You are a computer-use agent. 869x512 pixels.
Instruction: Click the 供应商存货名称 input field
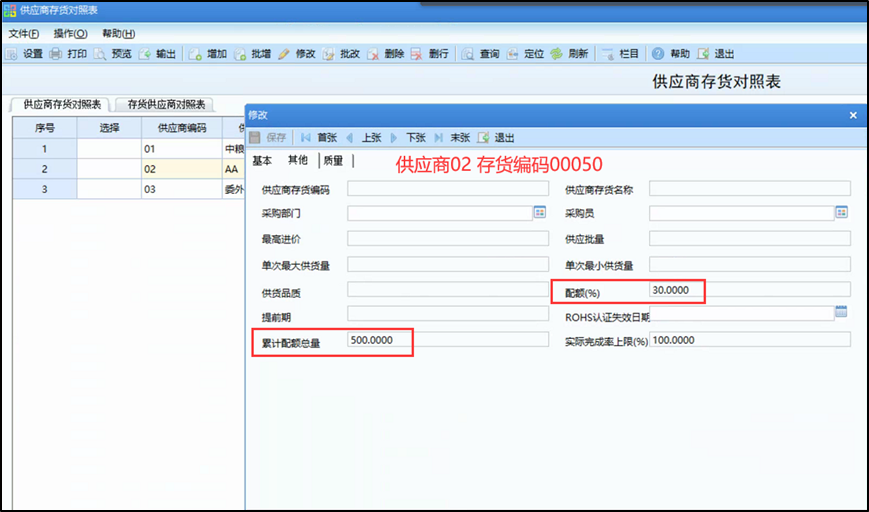(750, 188)
